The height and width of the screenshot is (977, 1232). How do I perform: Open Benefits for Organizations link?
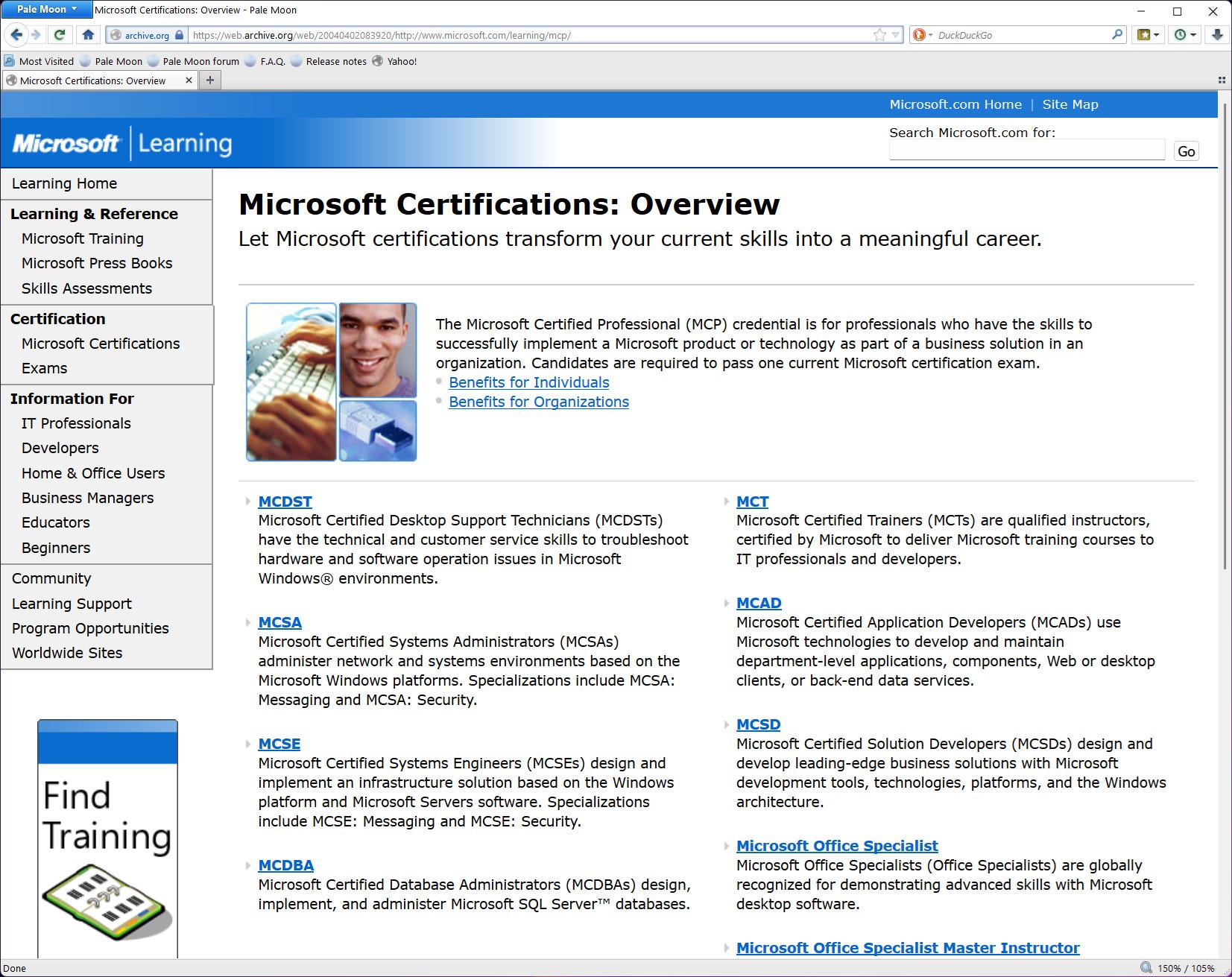[x=539, y=402]
